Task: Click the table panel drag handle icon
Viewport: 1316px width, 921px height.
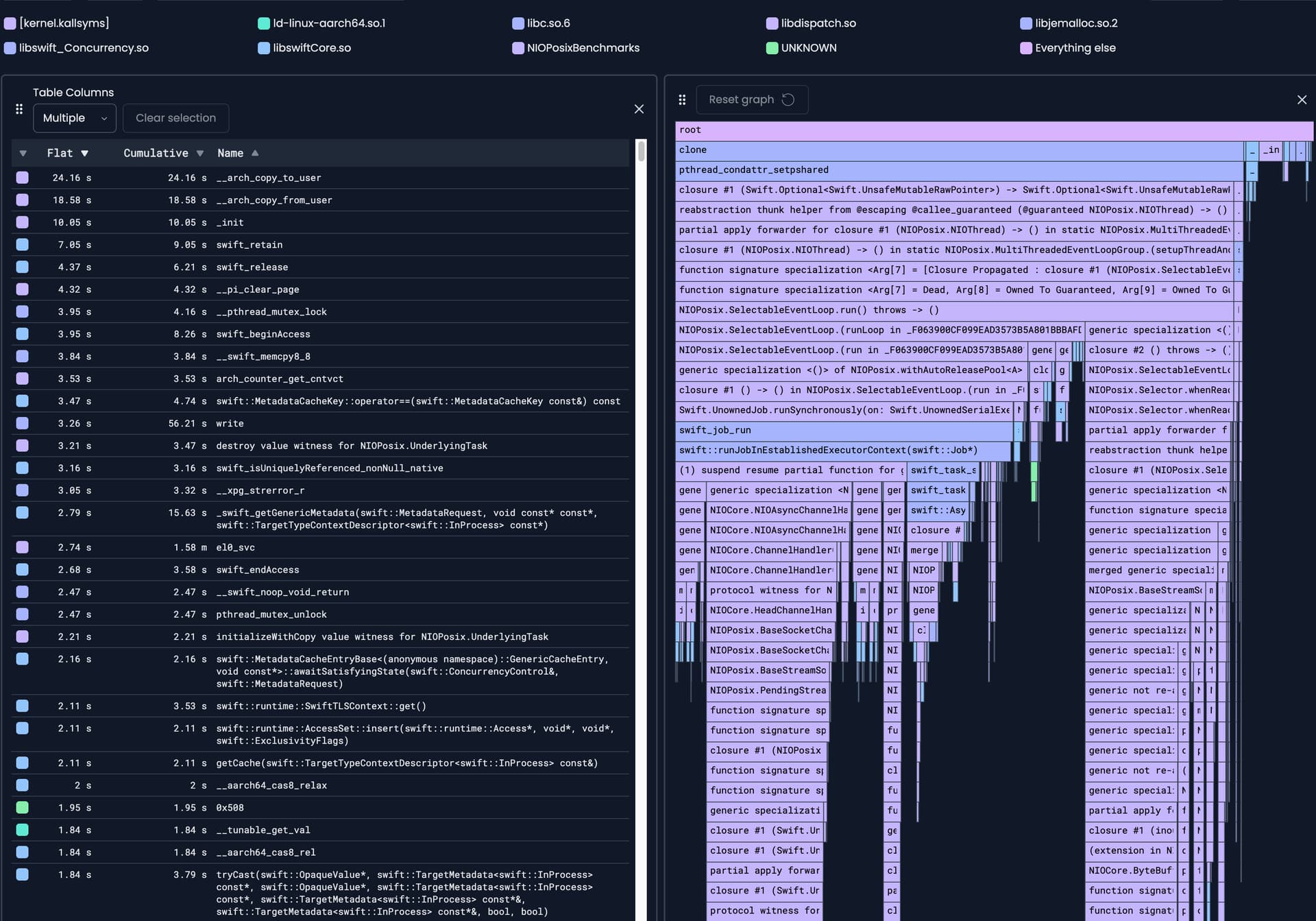Action: click(19, 109)
